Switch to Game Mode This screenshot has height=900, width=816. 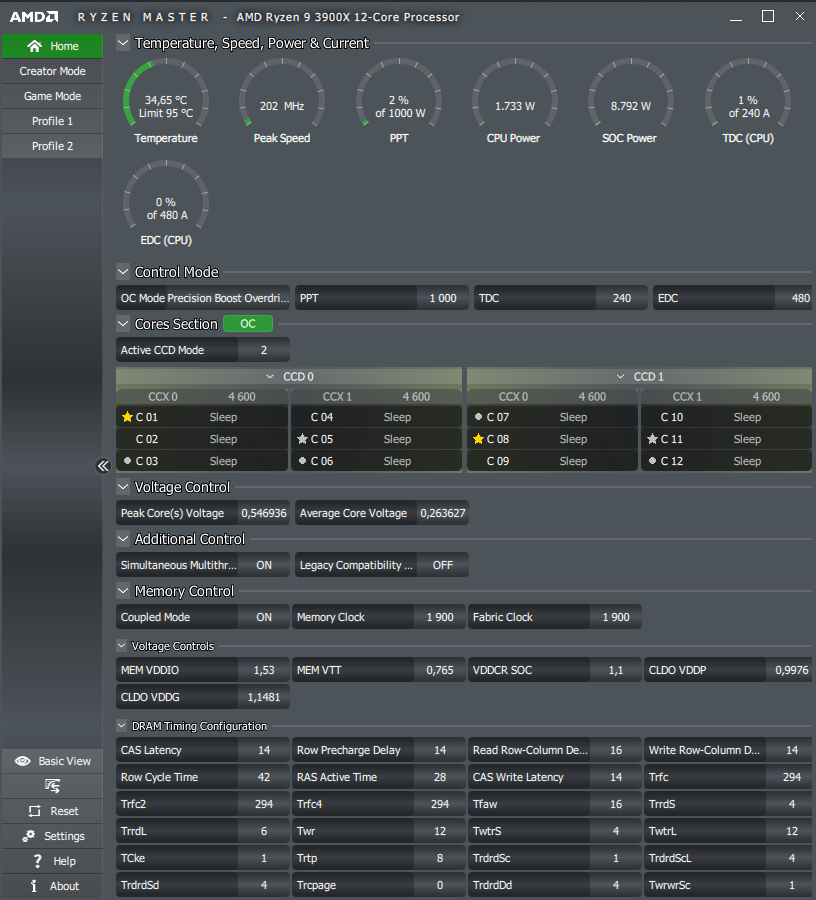[x=52, y=96]
